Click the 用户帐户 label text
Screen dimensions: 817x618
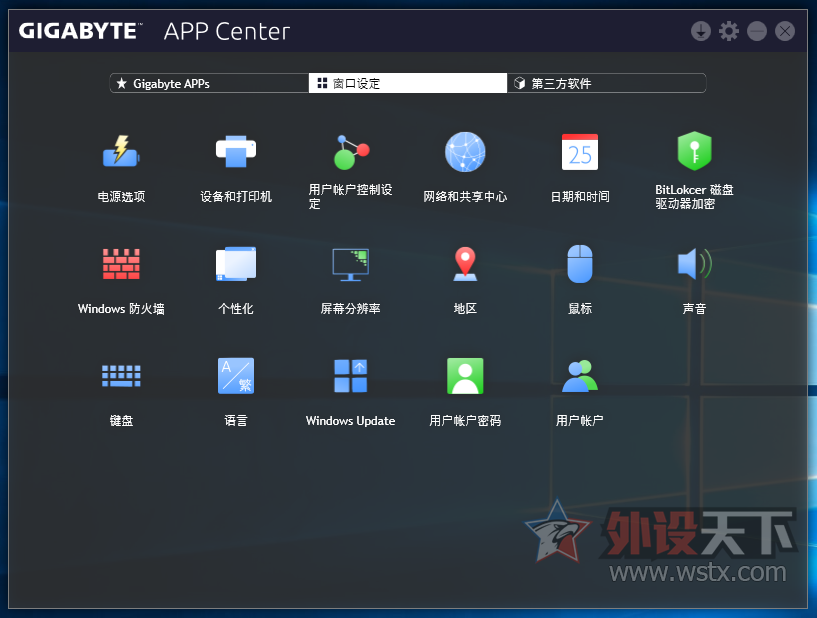(x=580, y=421)
